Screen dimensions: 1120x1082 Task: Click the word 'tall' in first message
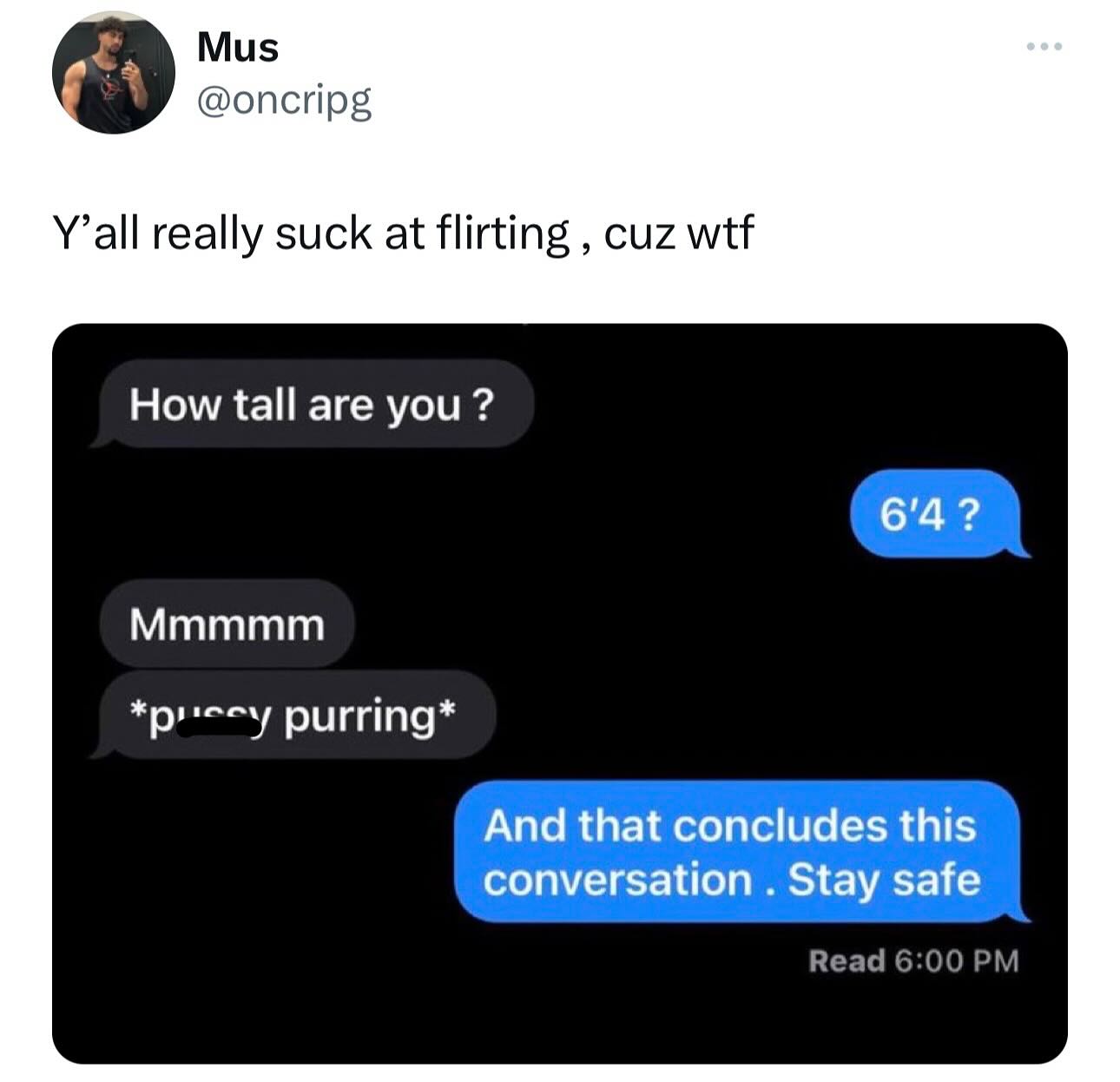coord(265,404)
